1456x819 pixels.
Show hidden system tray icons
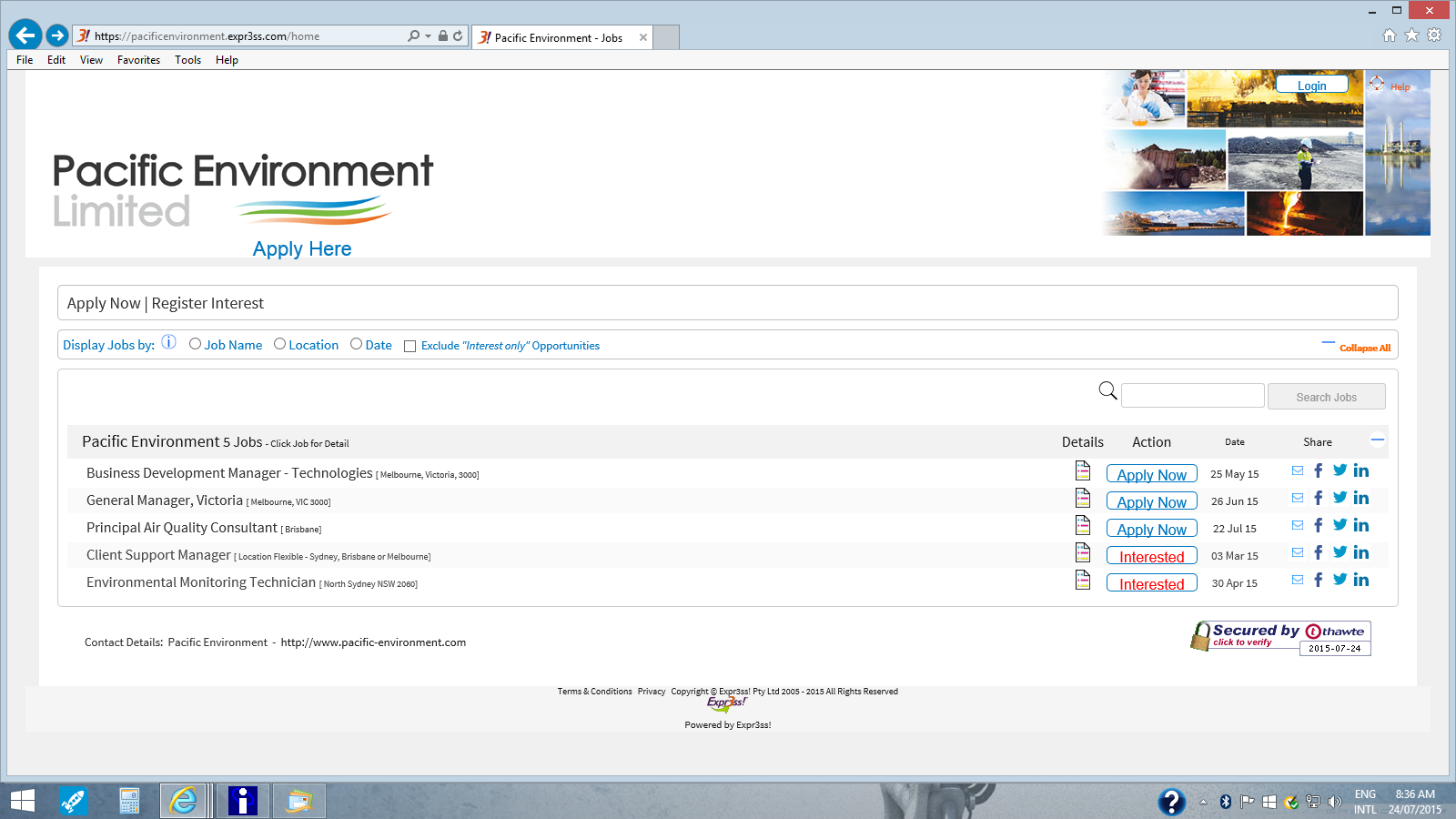(1203, 802)
